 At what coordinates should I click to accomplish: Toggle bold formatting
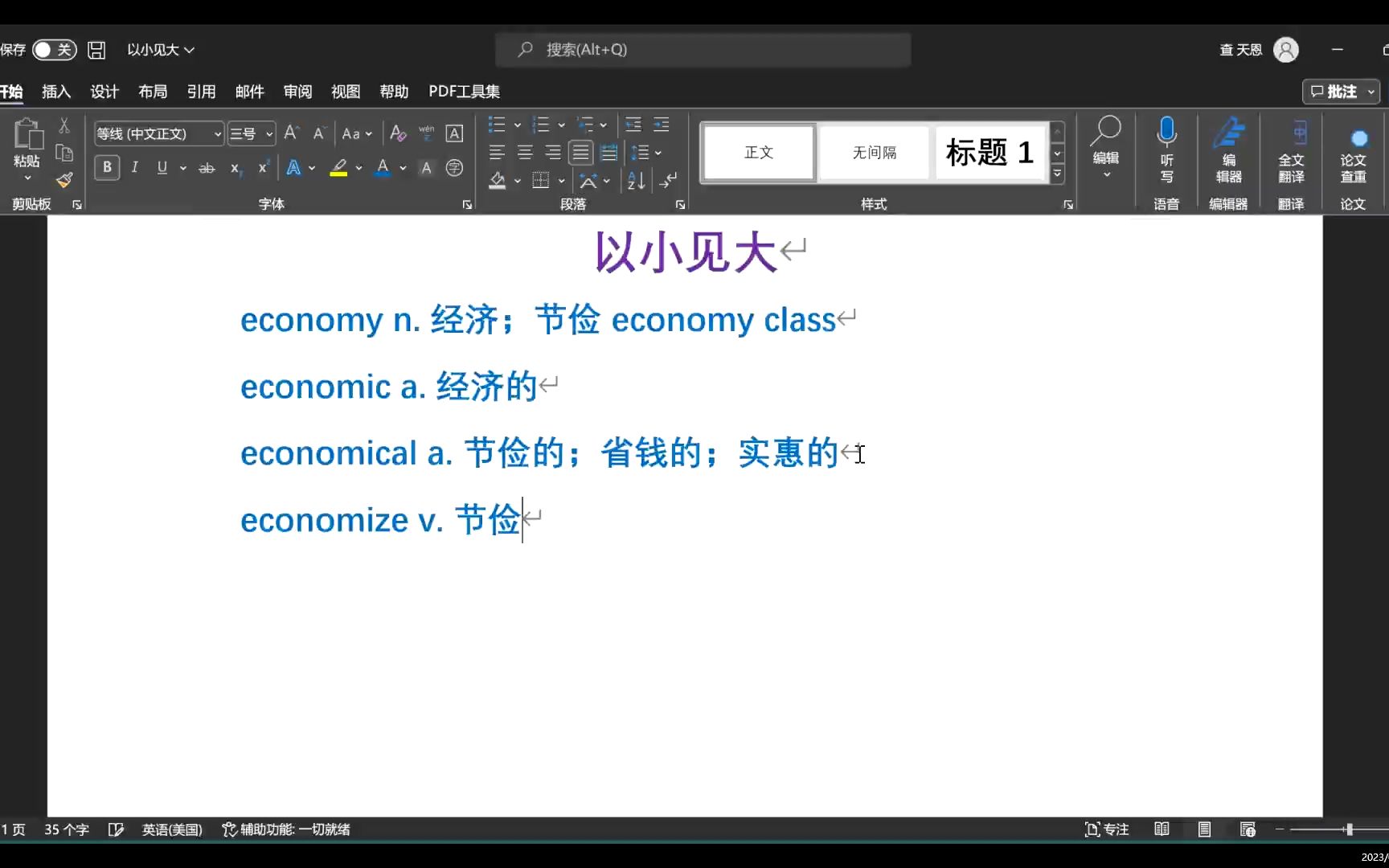[x=107, y=167]
